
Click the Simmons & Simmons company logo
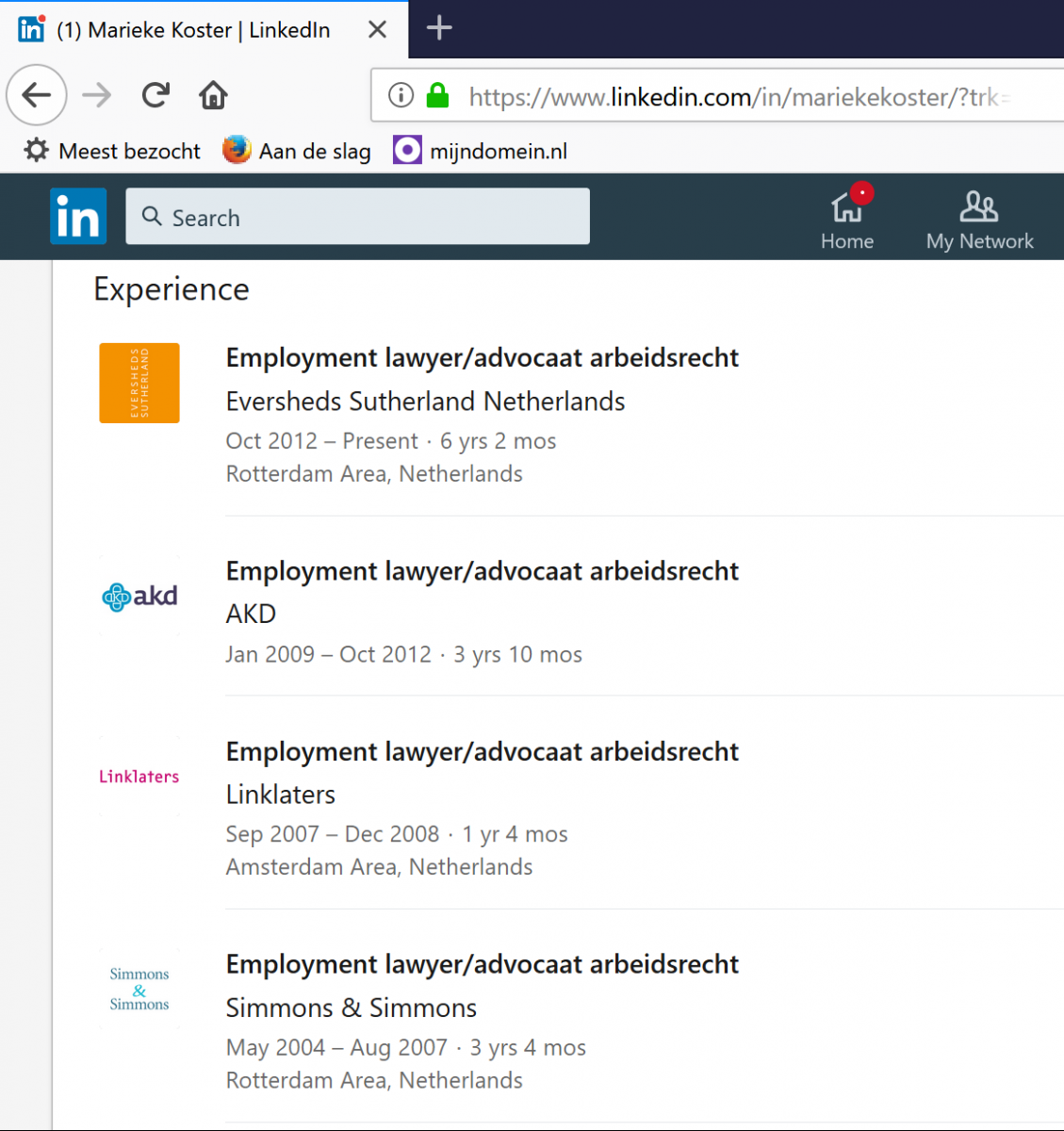(x=139, y=989)
